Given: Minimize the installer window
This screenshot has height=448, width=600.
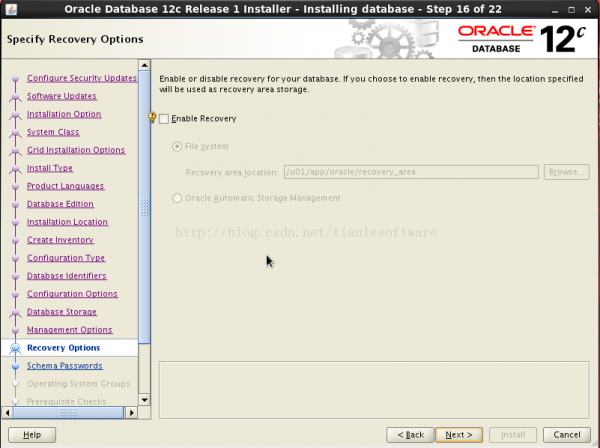Looking at the screenshot, I should [554, 10].
